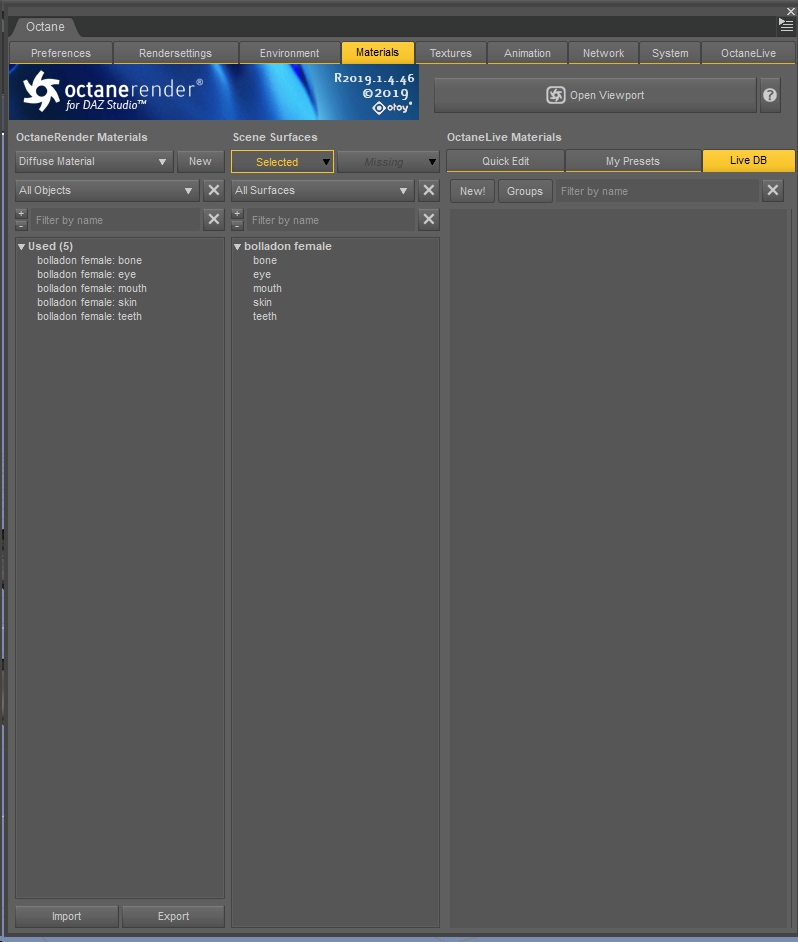798x942 pixels.
Task: Select material bolladon female: skin
Action: click(x=87, y=302)
